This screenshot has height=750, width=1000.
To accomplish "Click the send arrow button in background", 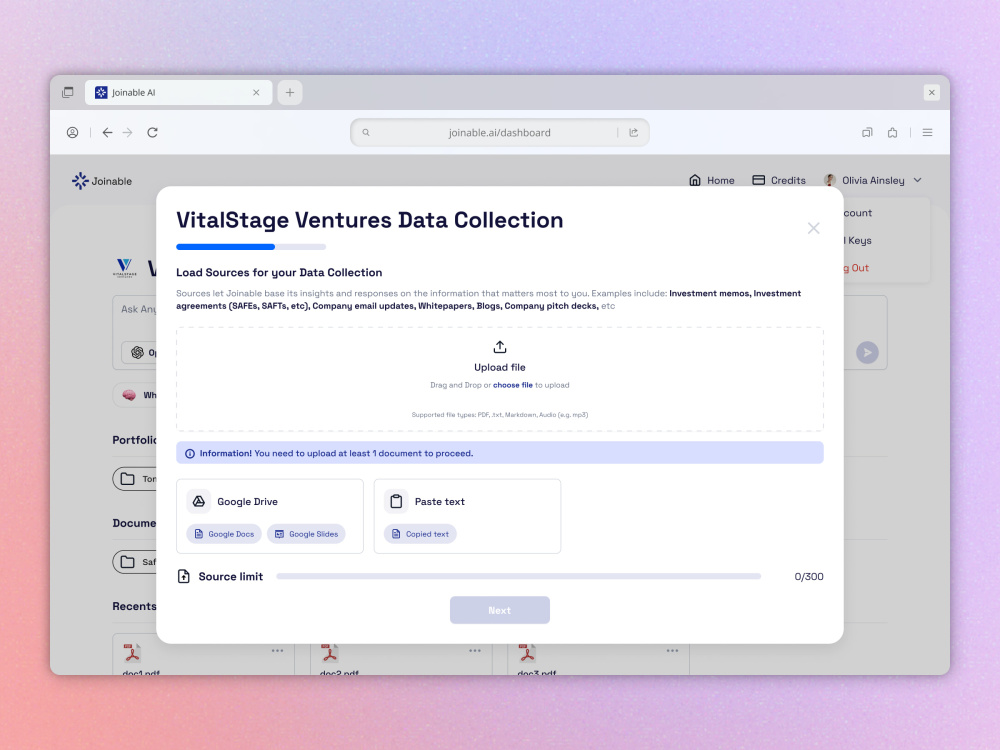I will (x=867, y=352).
